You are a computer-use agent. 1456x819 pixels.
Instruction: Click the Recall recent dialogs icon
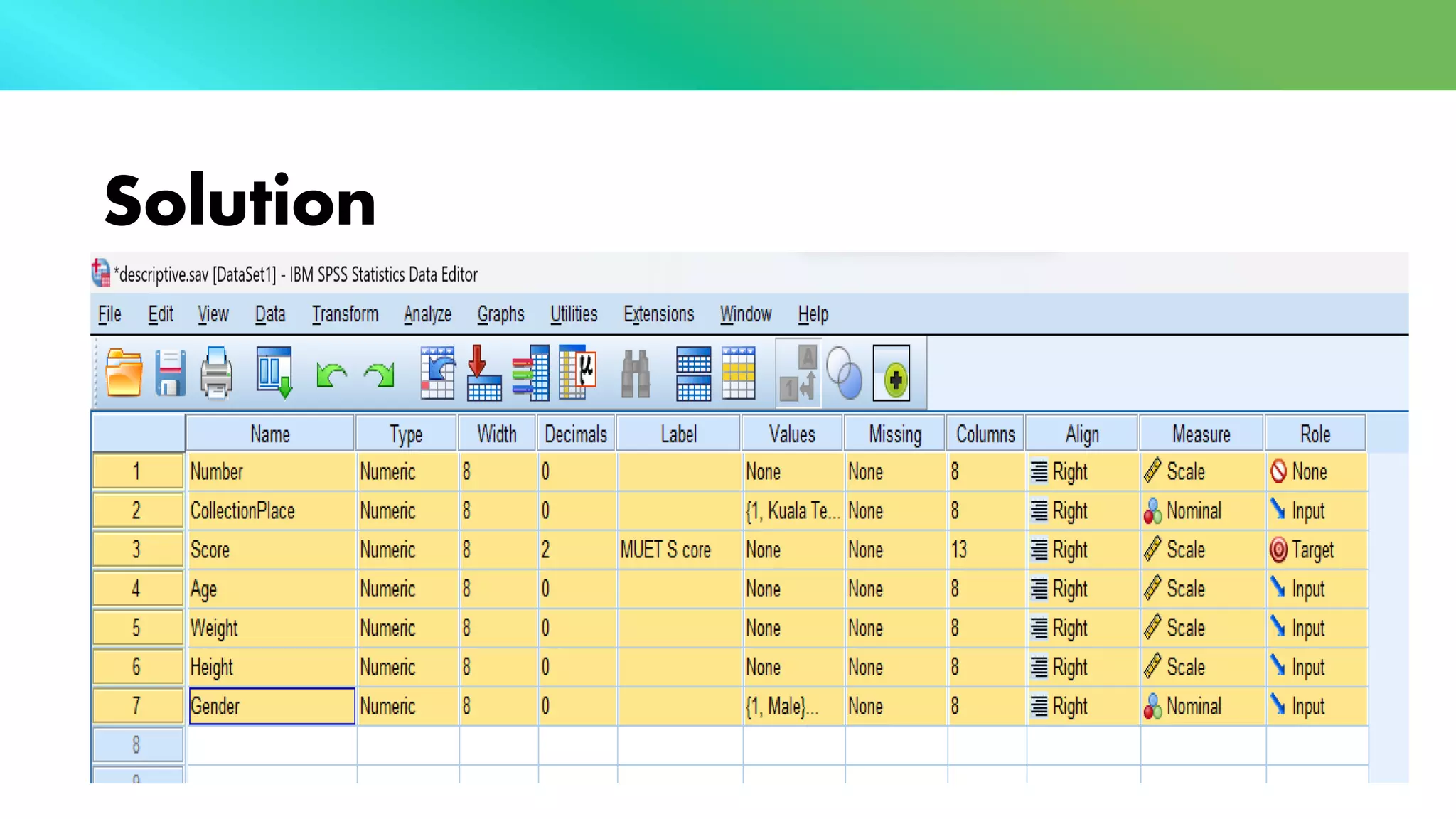274,373
